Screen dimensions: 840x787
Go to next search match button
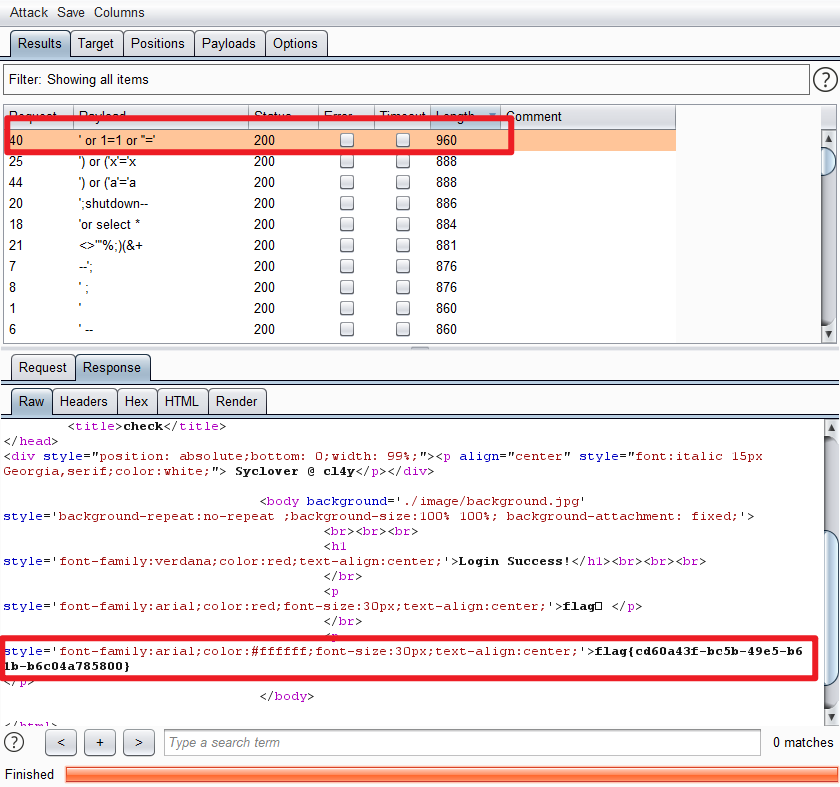tap(139, 743)
